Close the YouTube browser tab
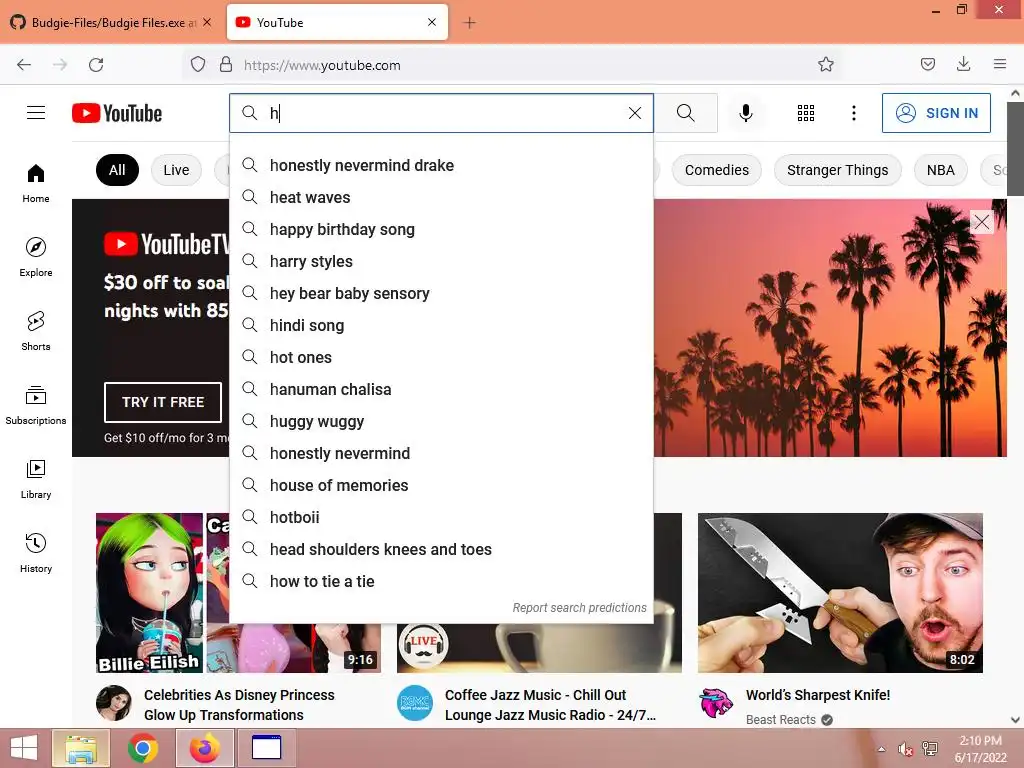This screenshot has width=1024, height=768. pos(432,22)
